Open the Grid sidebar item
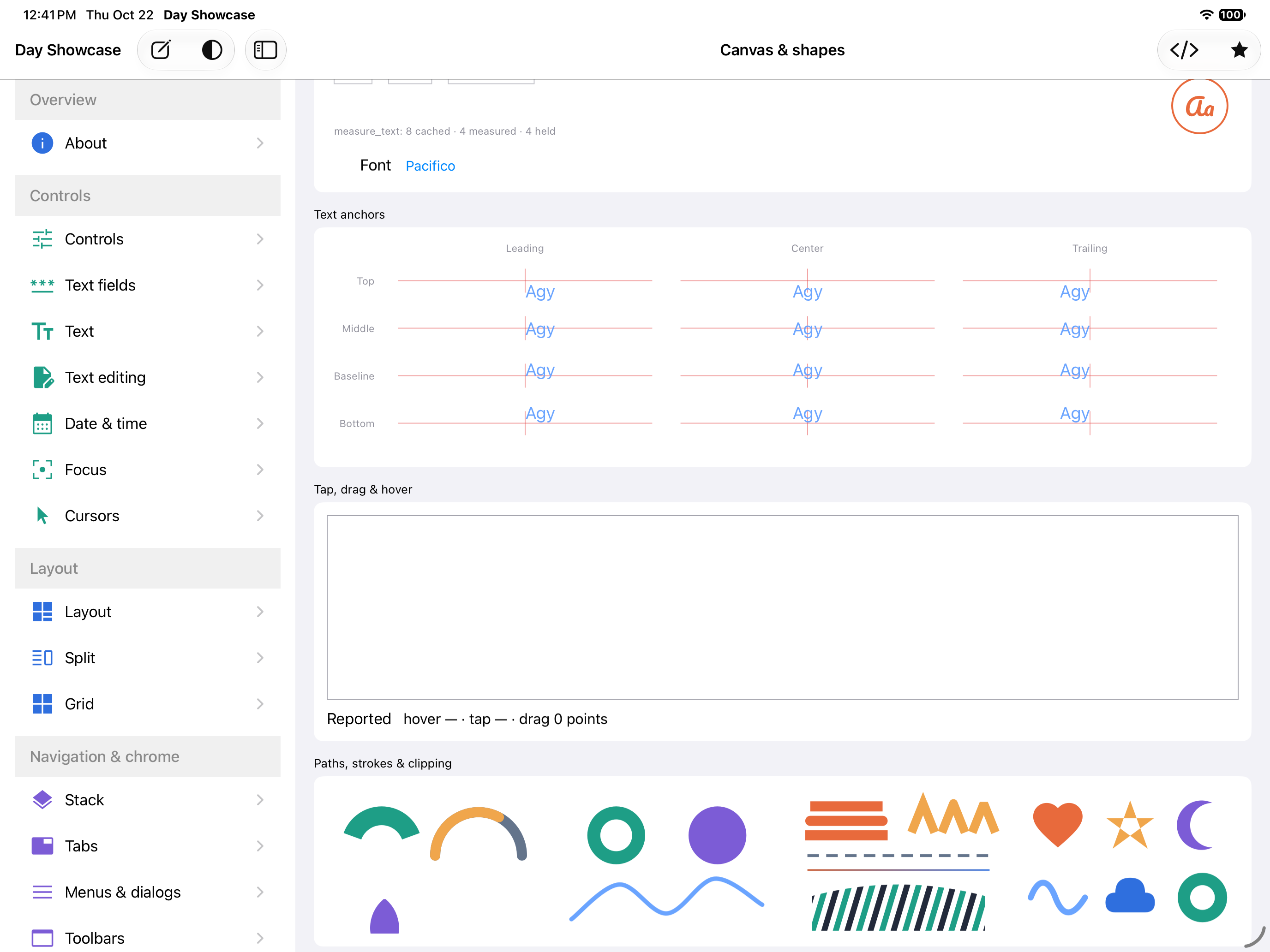The height and width of the screenshot is (952, 1270). pyautogui.click(x=148, y=703)
